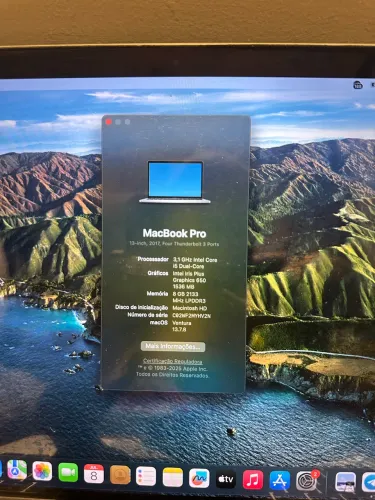Click the Memória label
Screen dimensions: 375x500
[157, 294]
